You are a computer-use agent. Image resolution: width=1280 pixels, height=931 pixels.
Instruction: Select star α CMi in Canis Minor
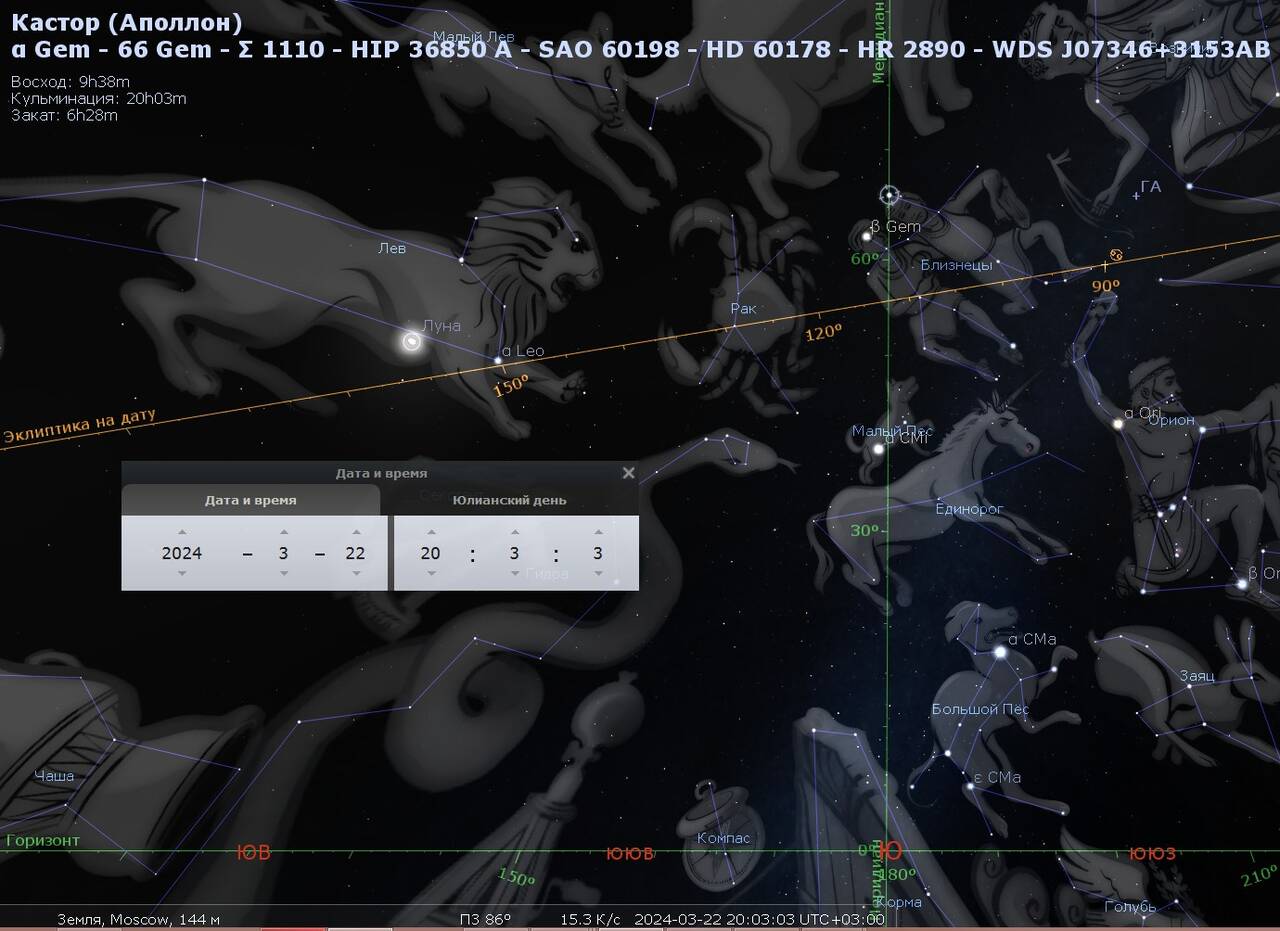(x=878, y=448)
